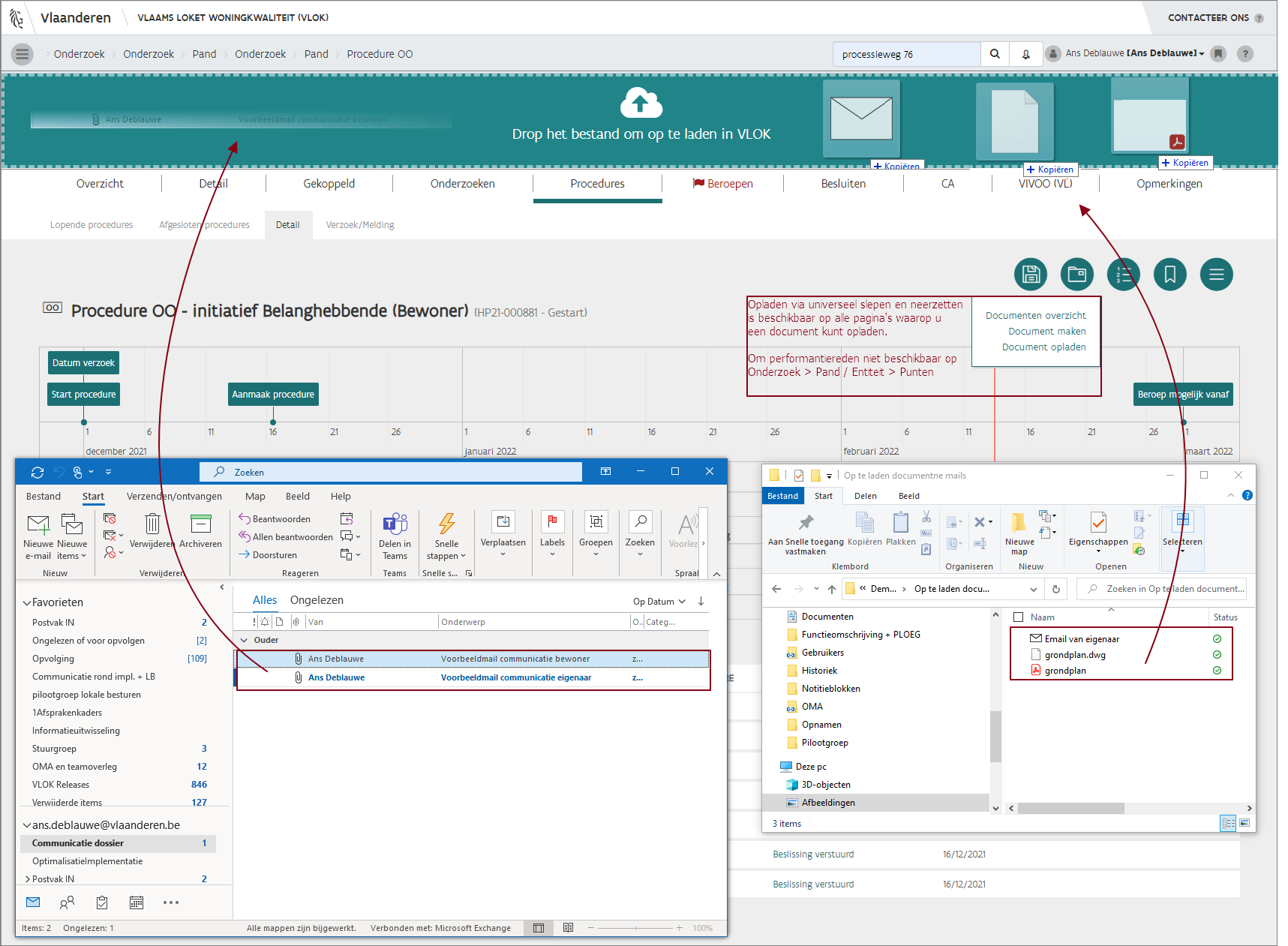The image size is (1288, 946).
Task: Switch to the Besluiten tab
Action: point(843,184)
